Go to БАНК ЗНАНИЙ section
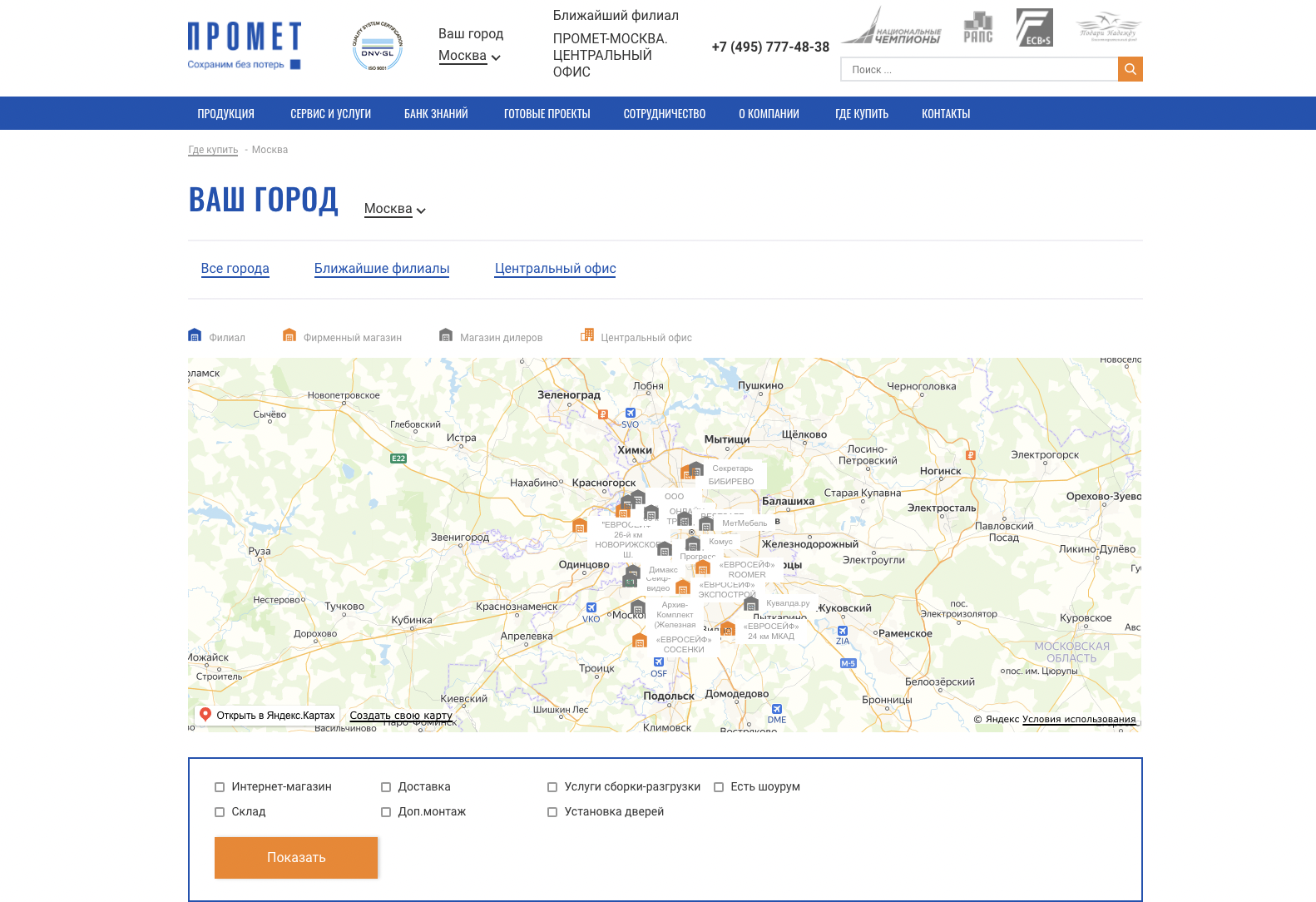This screenshot has height=902, width=1316. (436, 113)
